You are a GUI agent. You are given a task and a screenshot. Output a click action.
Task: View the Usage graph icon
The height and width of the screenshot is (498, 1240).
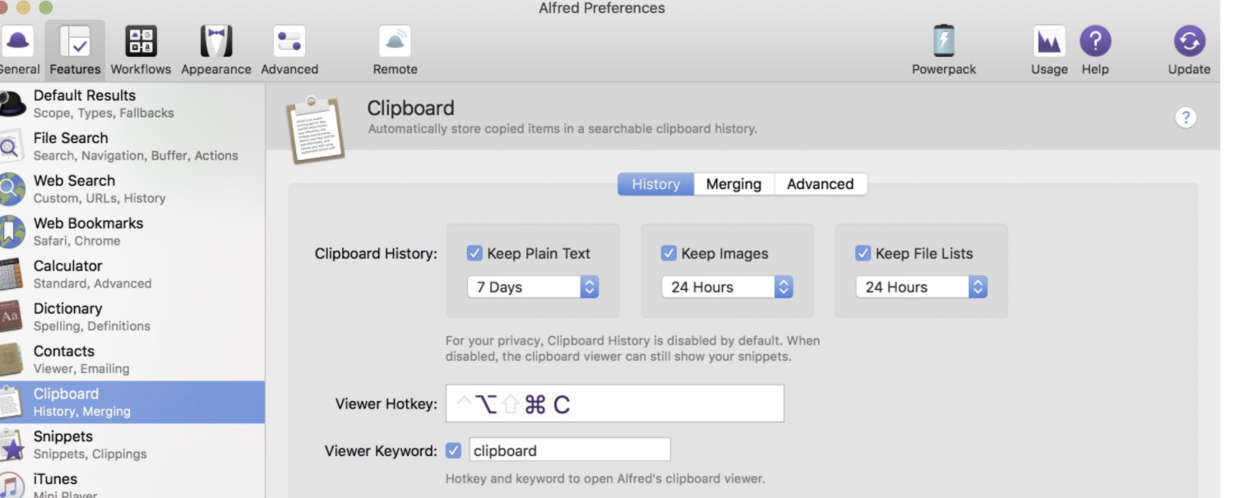coord(1048,41)
